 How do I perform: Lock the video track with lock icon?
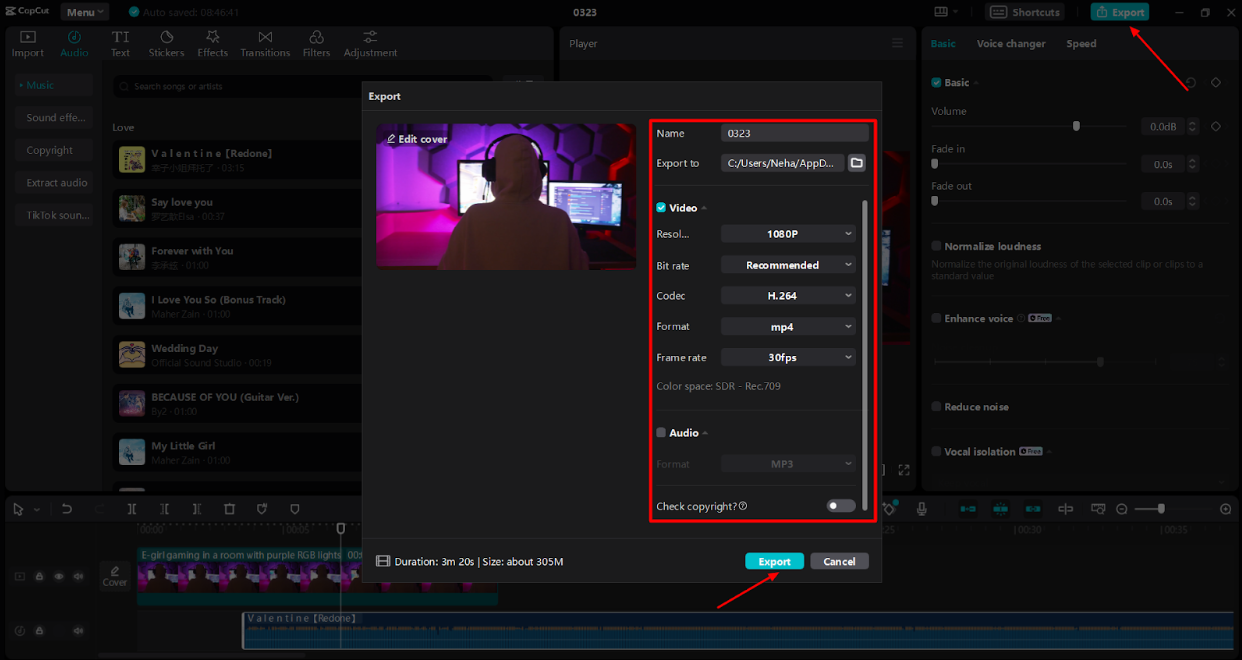click(39, 576)
